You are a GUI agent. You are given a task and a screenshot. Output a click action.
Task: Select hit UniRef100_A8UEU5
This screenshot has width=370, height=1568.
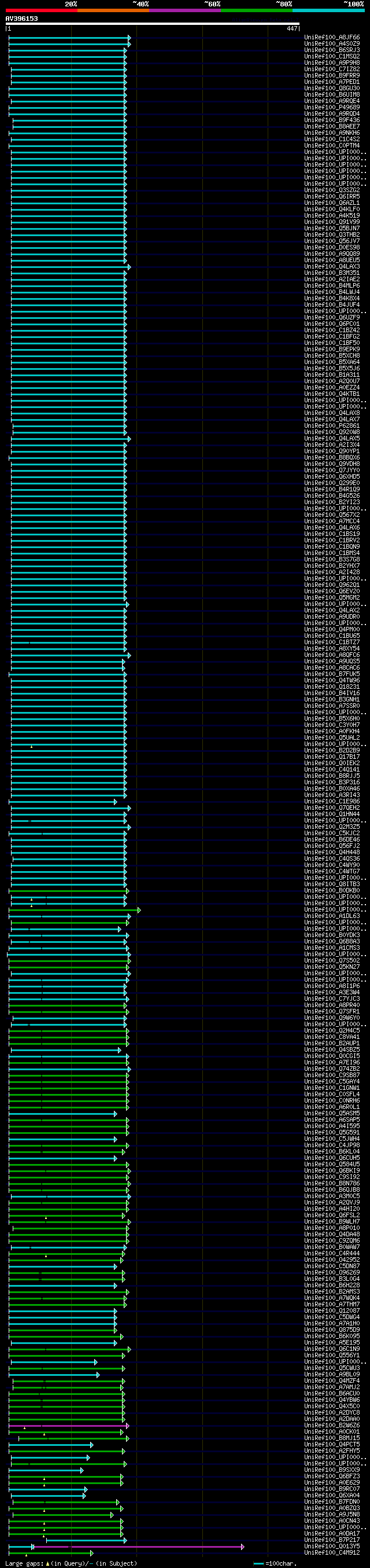coord(332,260)
